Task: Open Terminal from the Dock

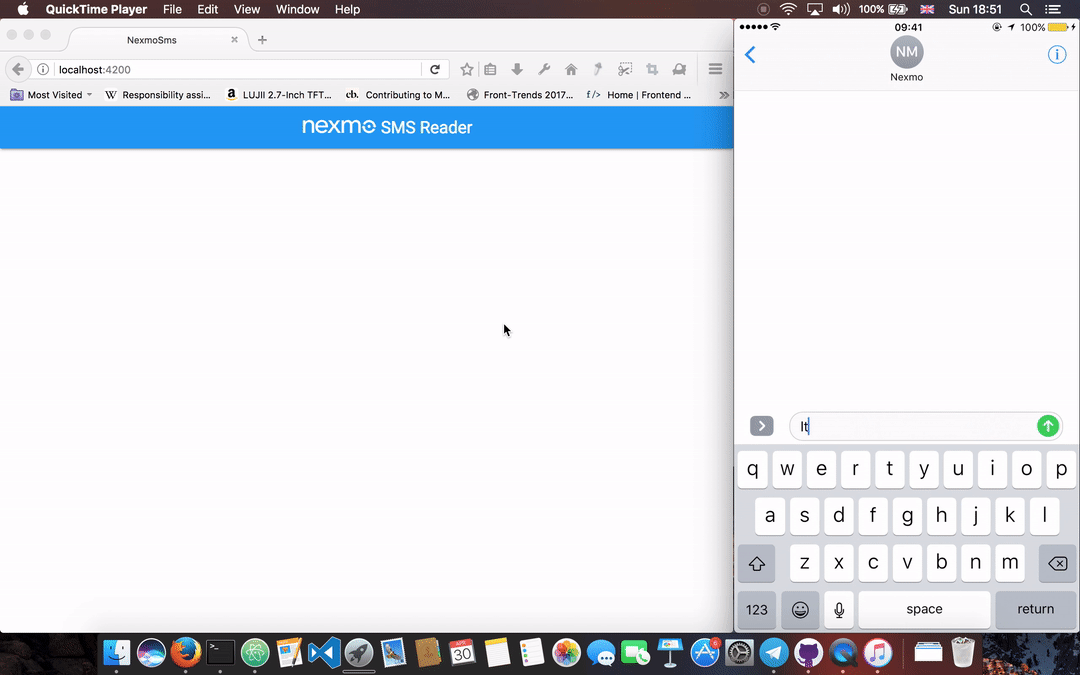Action: tap(220, 652)
